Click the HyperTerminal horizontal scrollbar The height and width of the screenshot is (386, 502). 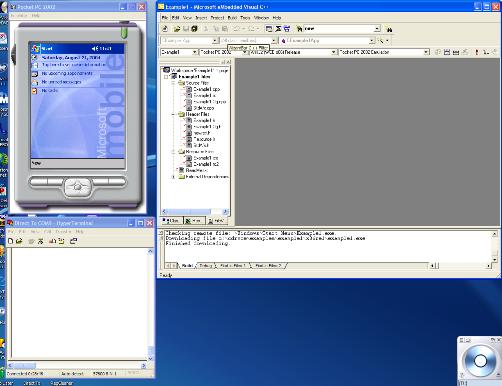click(x=77, y=366)
